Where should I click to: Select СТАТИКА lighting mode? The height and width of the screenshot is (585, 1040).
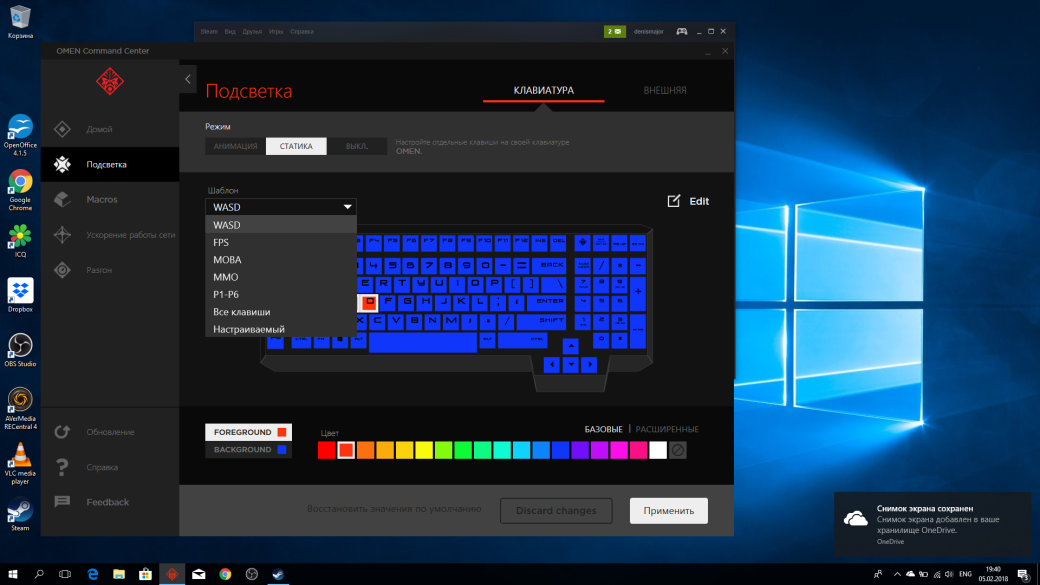point(296,146)
